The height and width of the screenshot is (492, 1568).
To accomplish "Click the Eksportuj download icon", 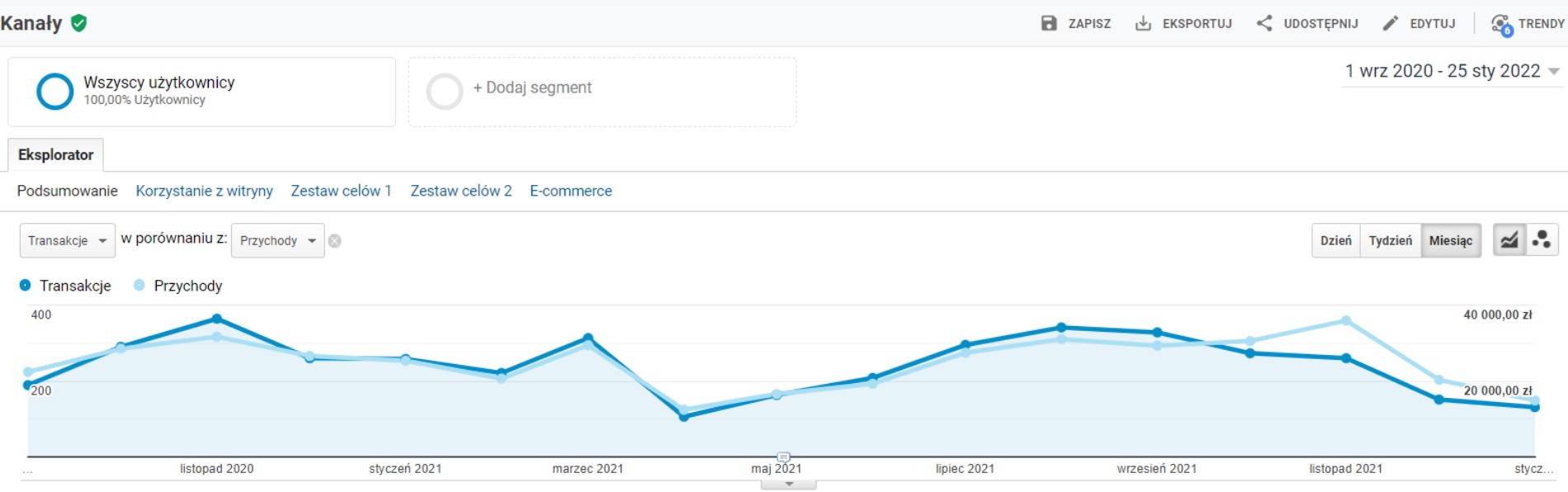I will [1143, 23].
